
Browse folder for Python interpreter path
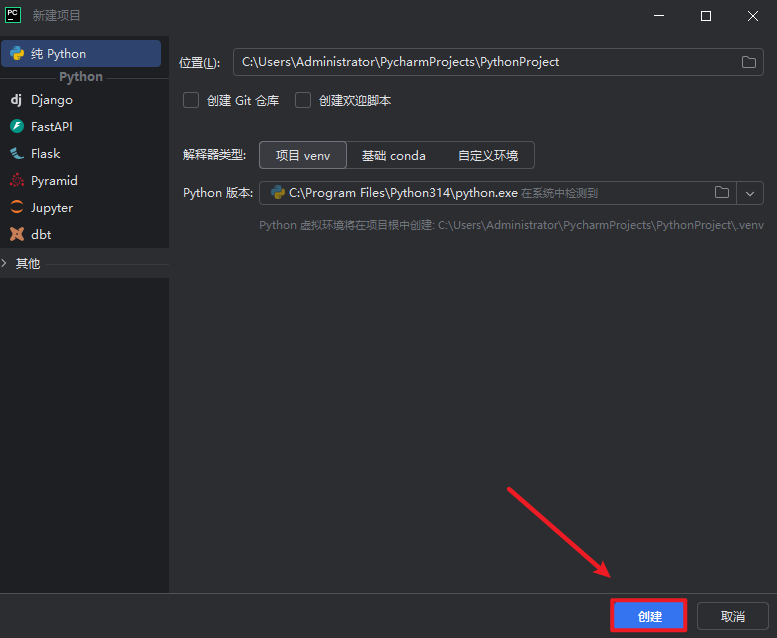point(722,193)
